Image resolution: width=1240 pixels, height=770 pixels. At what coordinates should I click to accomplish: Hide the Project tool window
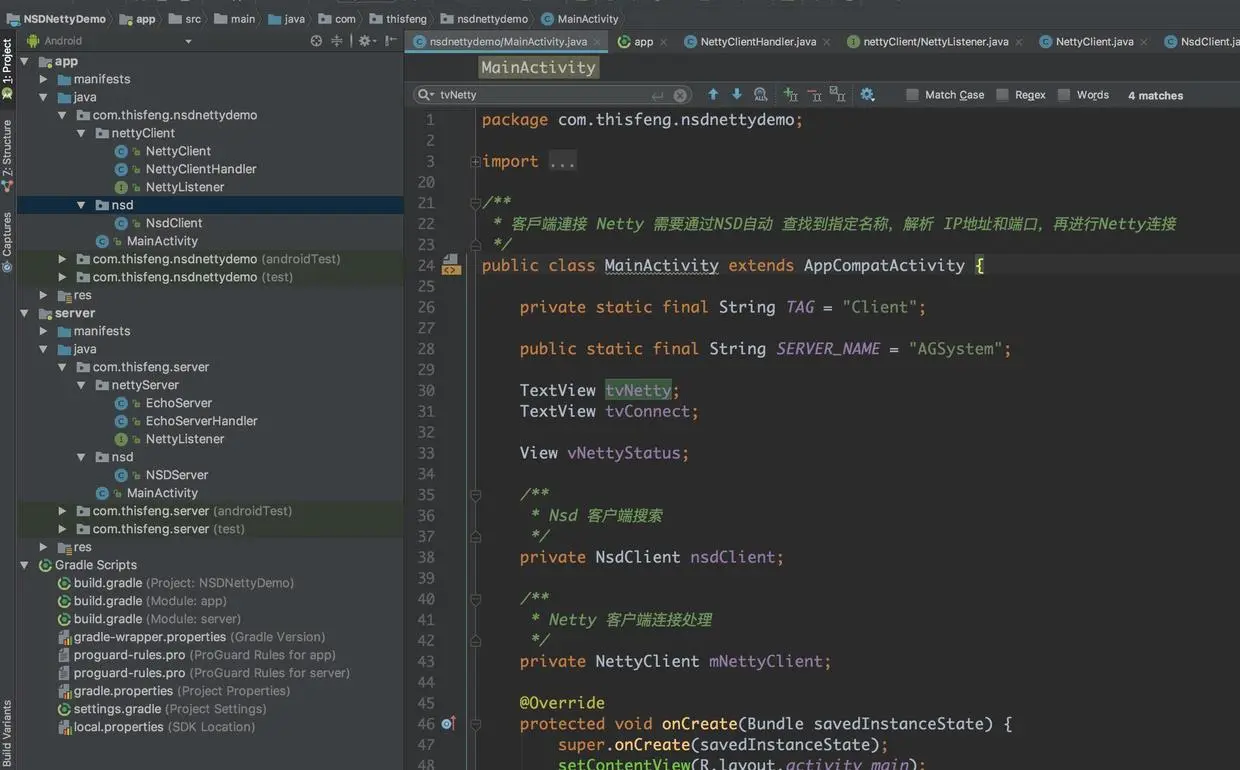(x=391, y=41)
